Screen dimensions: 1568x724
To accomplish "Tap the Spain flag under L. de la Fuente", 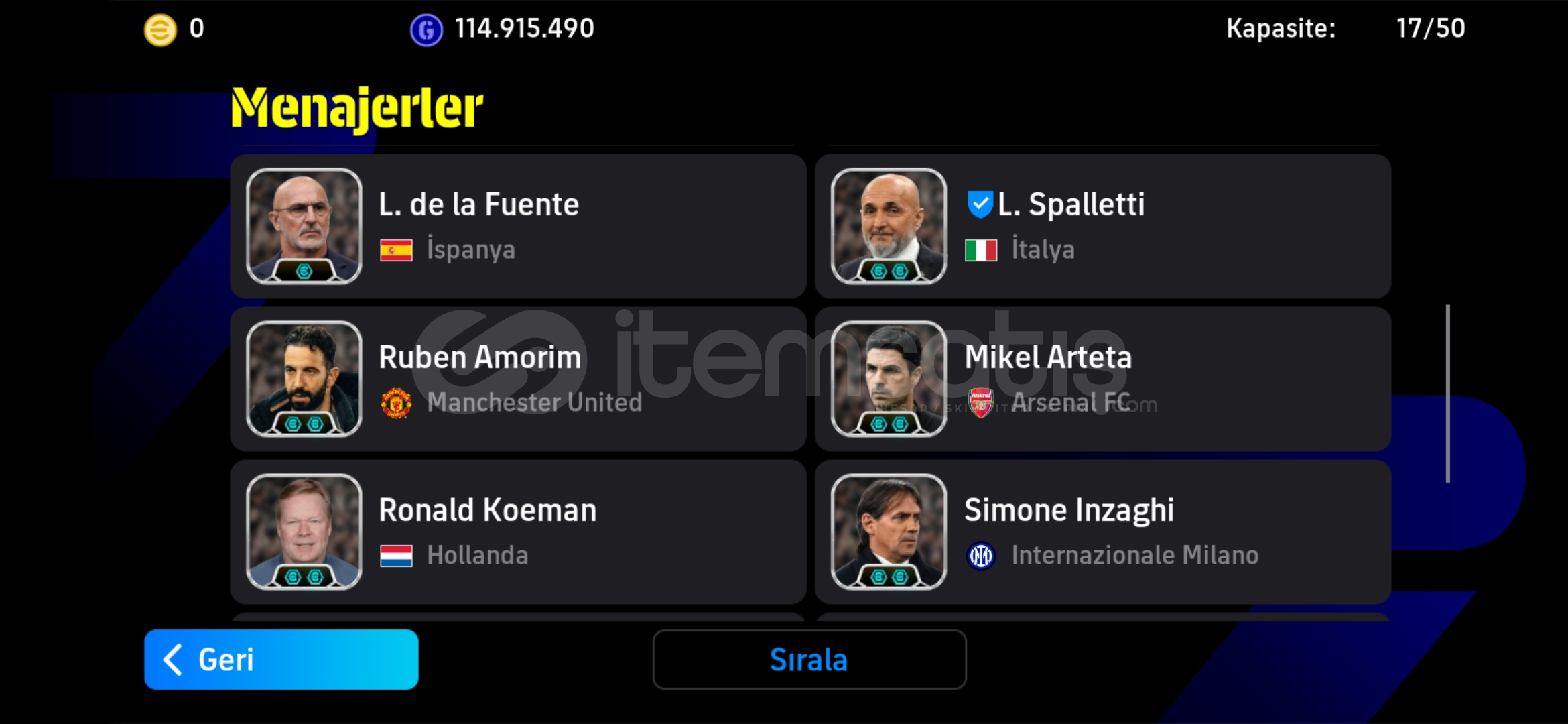I will point(396,251).
